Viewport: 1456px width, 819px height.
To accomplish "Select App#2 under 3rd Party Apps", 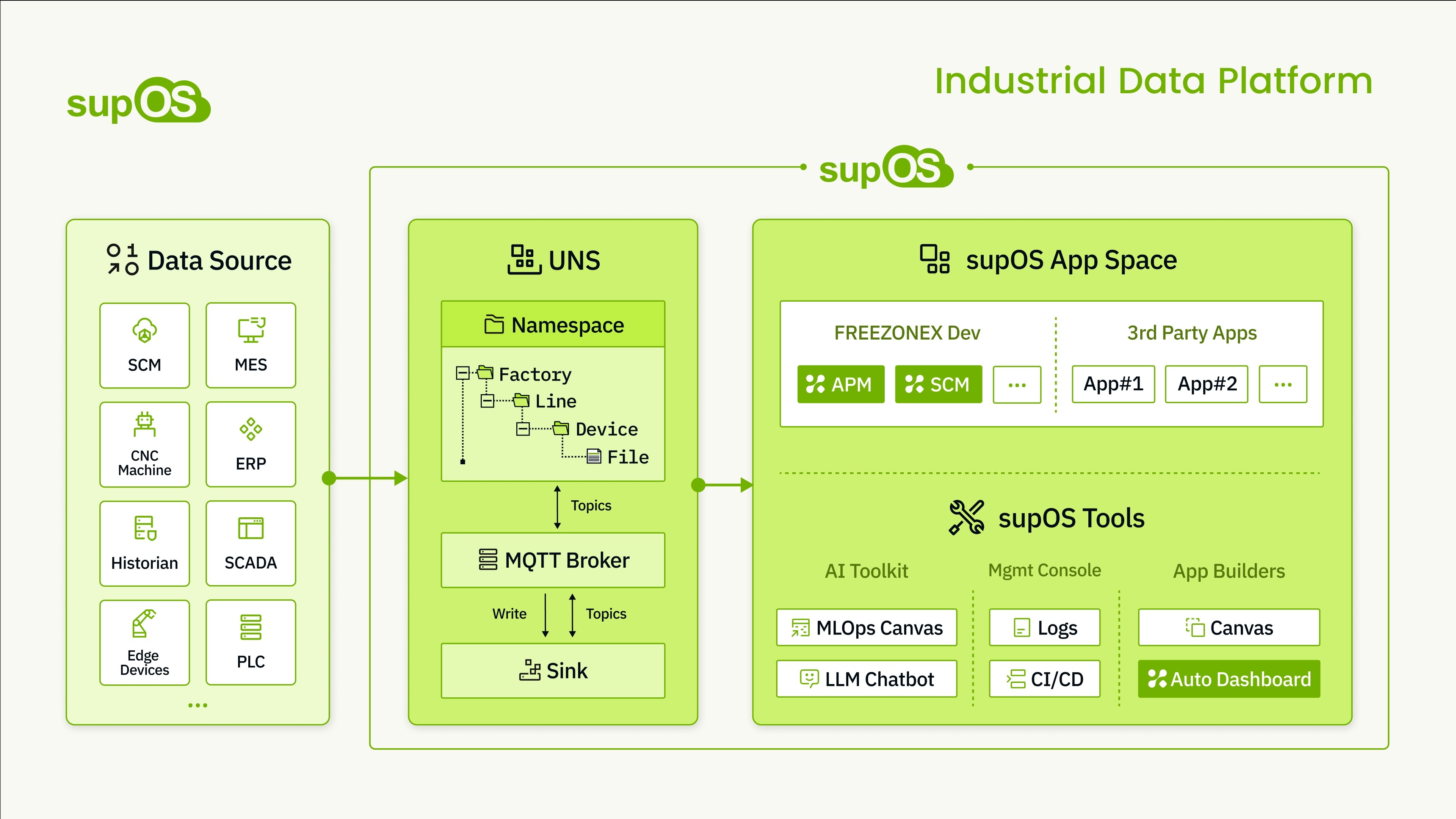I will (x=1206, y=384).
